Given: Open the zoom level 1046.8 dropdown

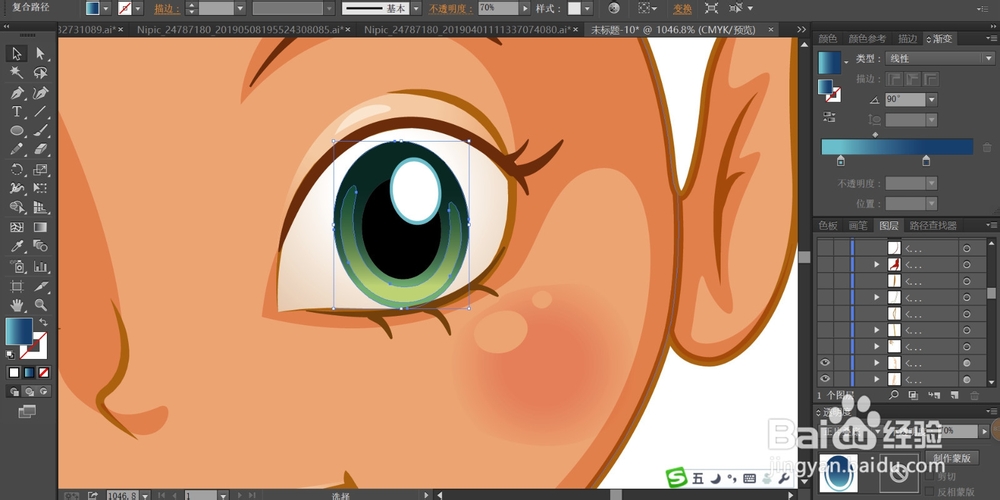Looking at the screenshot, I should [x=145, y=495].
